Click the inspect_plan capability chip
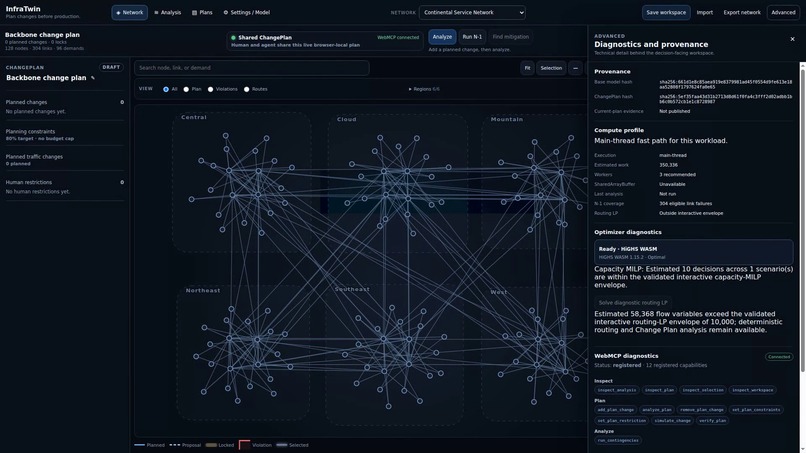 coord(659,390)
